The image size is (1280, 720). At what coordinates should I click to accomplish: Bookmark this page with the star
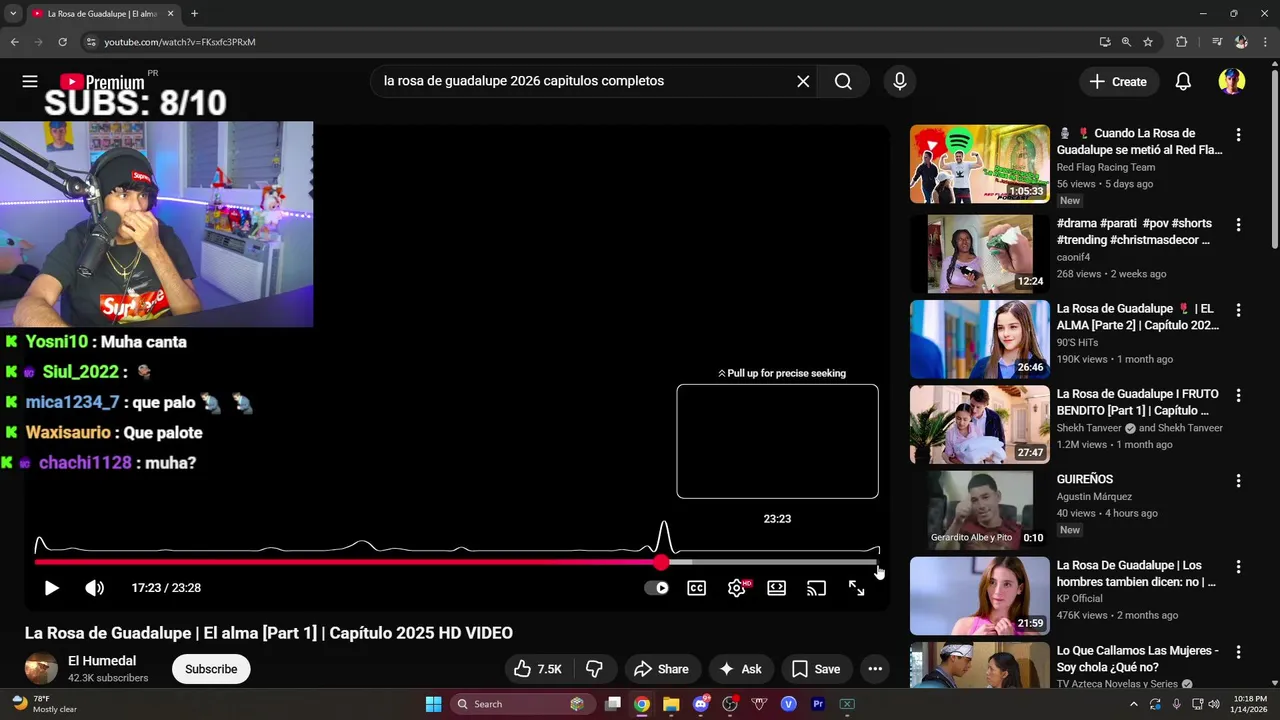(x=1148, y=42)
